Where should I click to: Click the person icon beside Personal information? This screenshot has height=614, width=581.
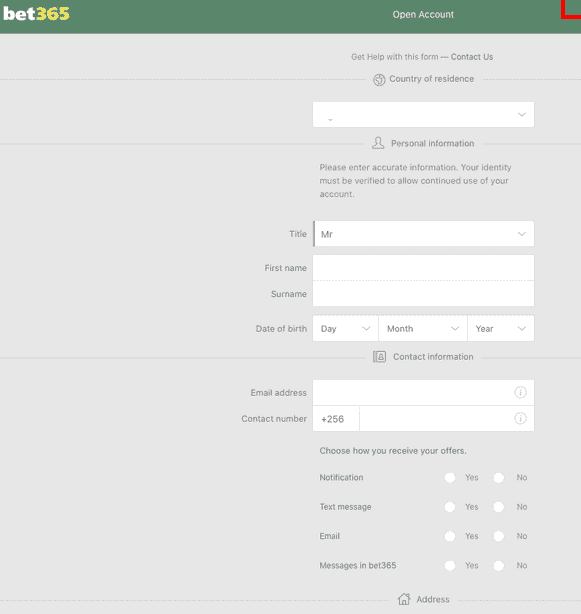coord(378,143)
